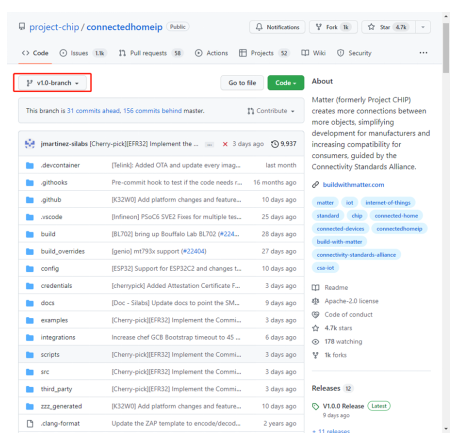This screenshot has width=456, height=445.
Task: Open the zzz_generated folder icon
Action: [x=30, y=406]
